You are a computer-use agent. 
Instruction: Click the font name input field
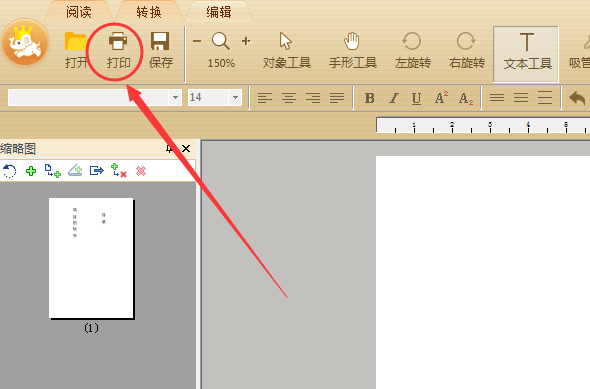[x=89, y=97]
